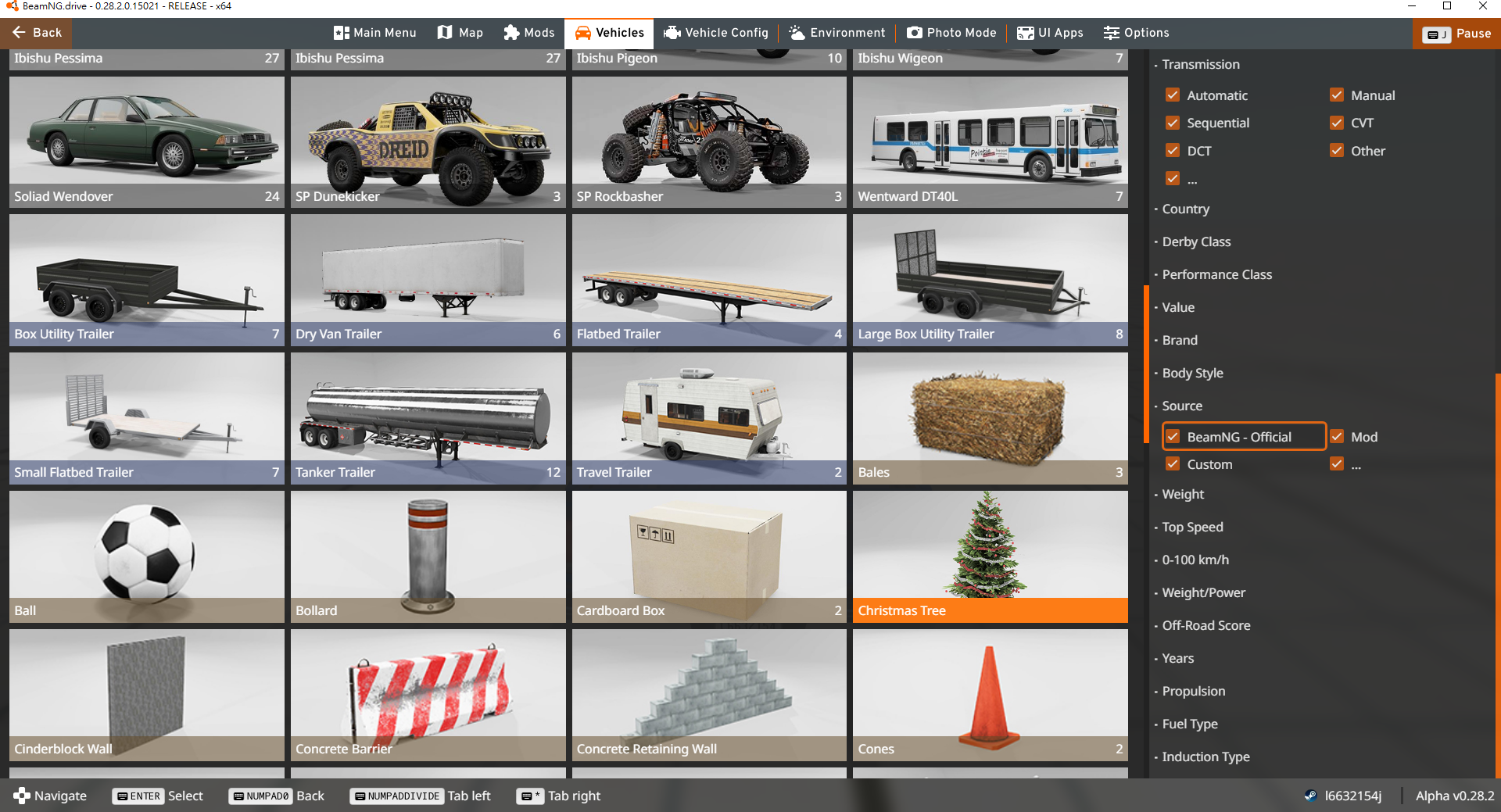Choose the Dry Van Trailer
Screen dimensions: 1501x812
click(x=428, y=280)
